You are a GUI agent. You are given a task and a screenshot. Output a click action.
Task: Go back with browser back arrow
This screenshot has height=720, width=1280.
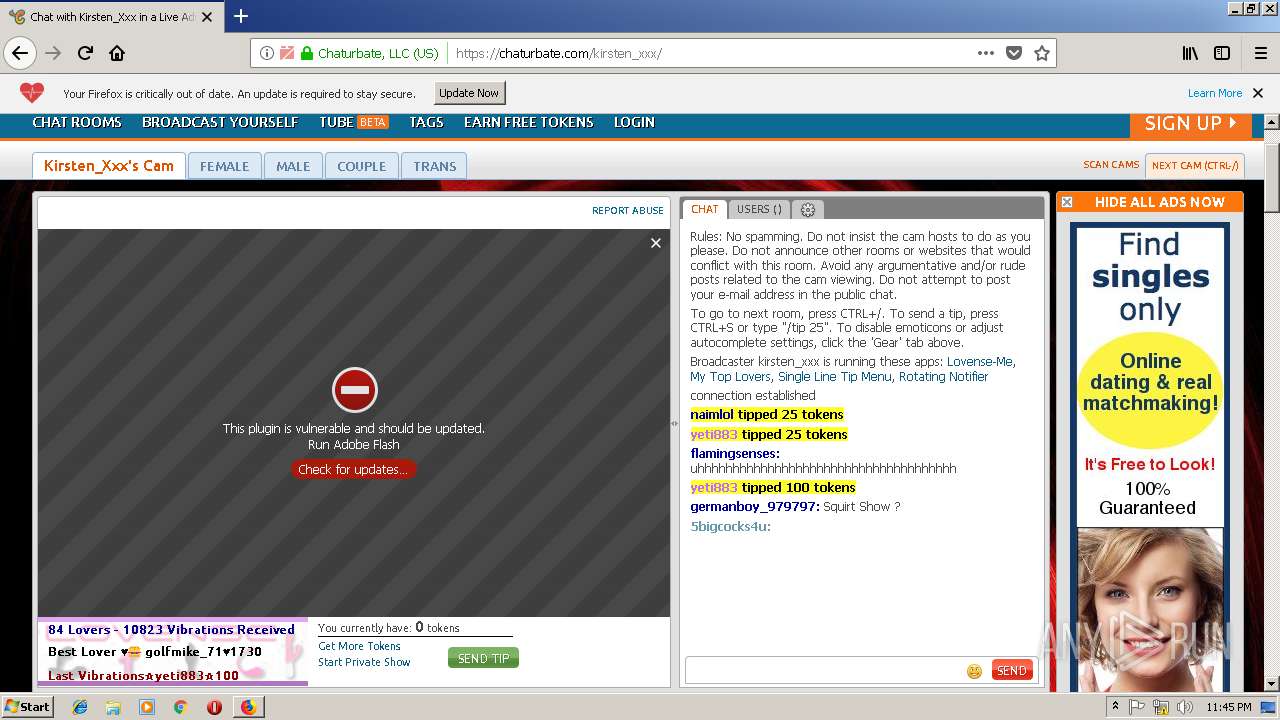point(20,53)
